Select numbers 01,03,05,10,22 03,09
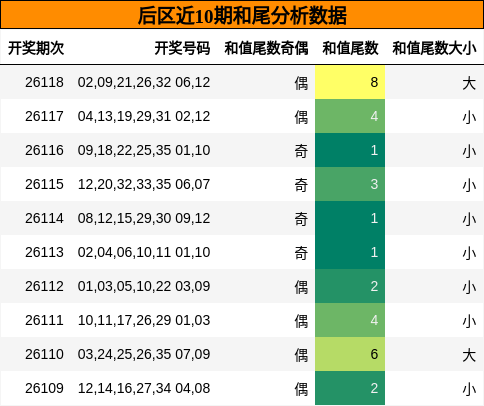484x406 pixels. pyautogui.click(x=144, y=286)
